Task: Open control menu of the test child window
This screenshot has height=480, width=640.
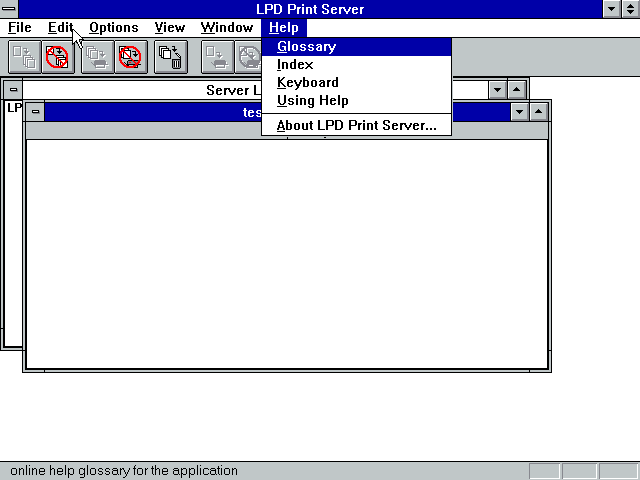Action: pos(36,112)
